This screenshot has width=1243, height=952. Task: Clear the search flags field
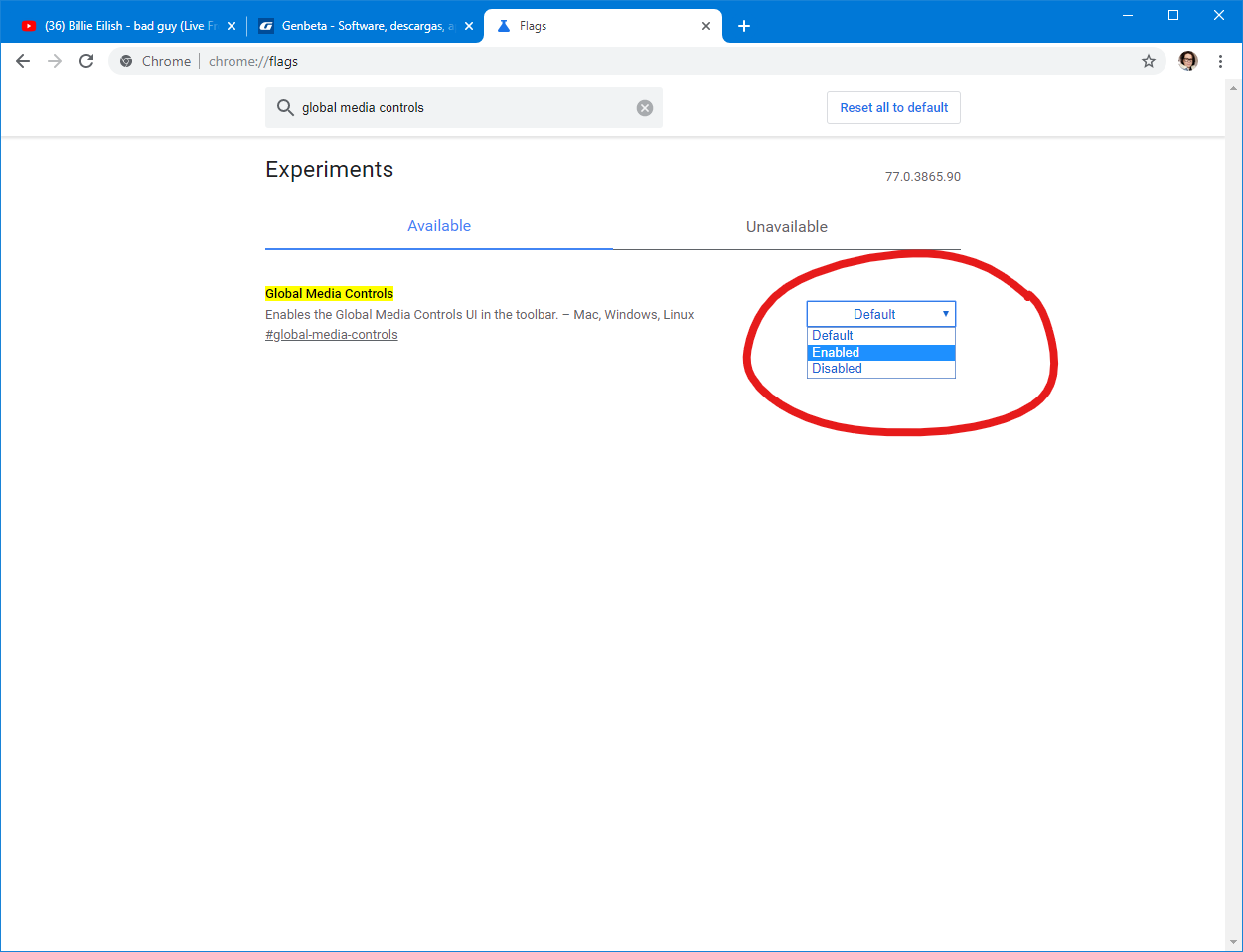(644, 107)
